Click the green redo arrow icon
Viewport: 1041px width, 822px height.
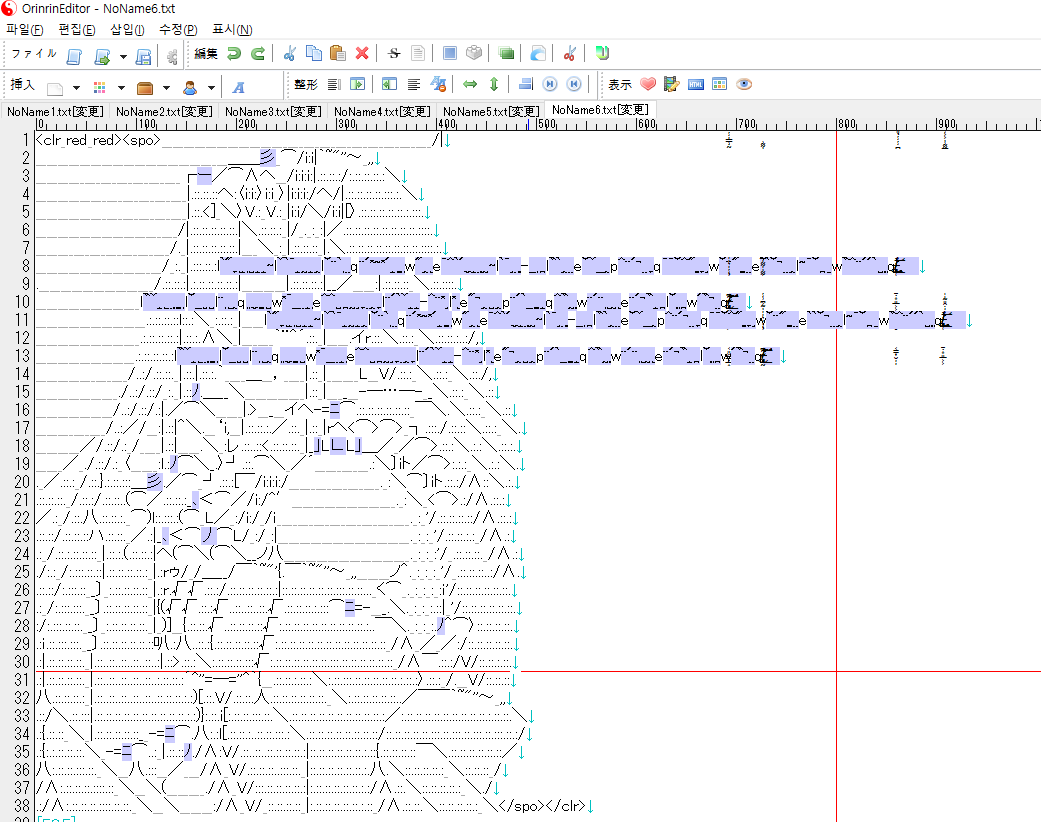257,53
